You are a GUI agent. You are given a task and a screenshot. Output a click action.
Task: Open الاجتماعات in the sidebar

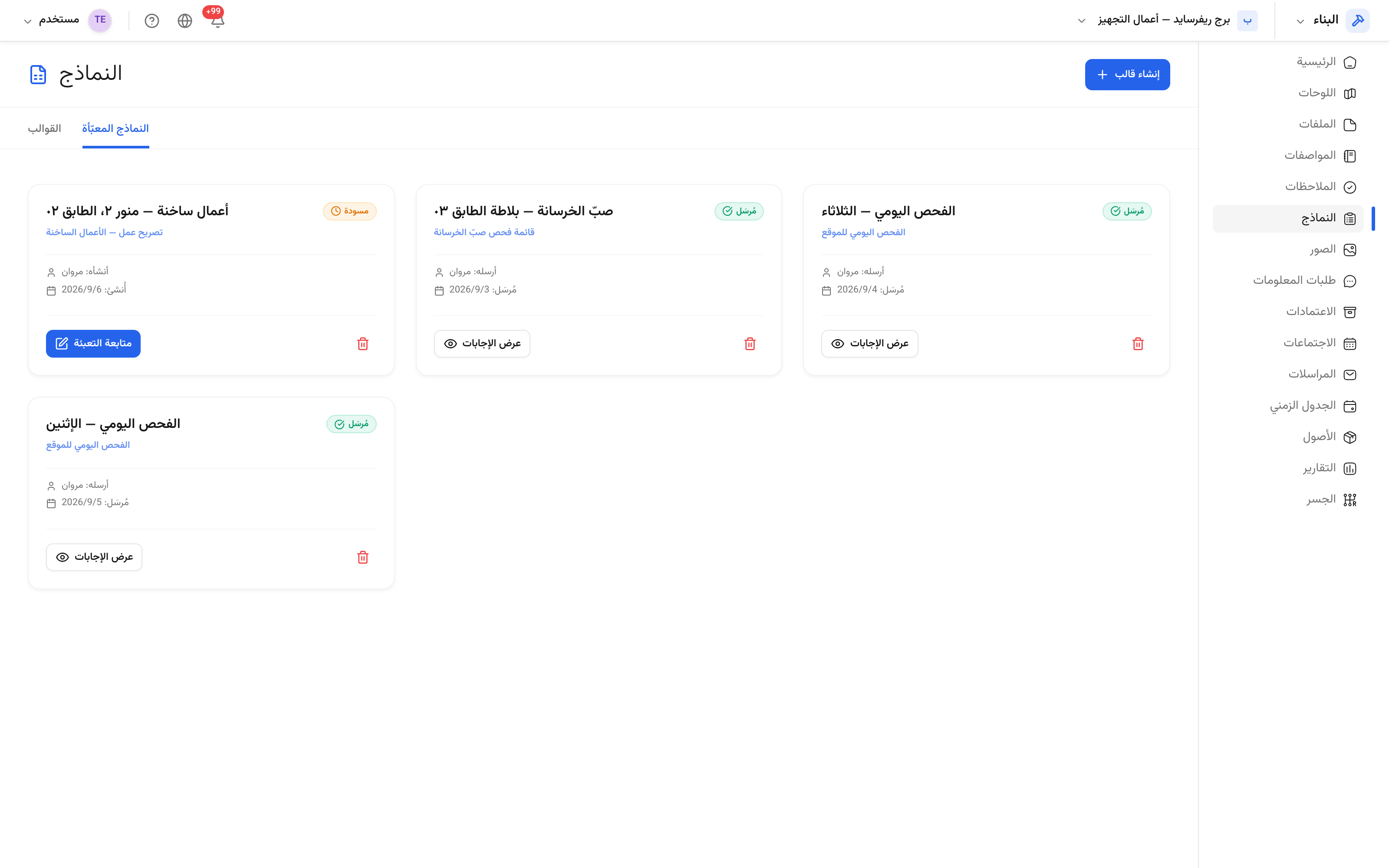point(1288,343)
